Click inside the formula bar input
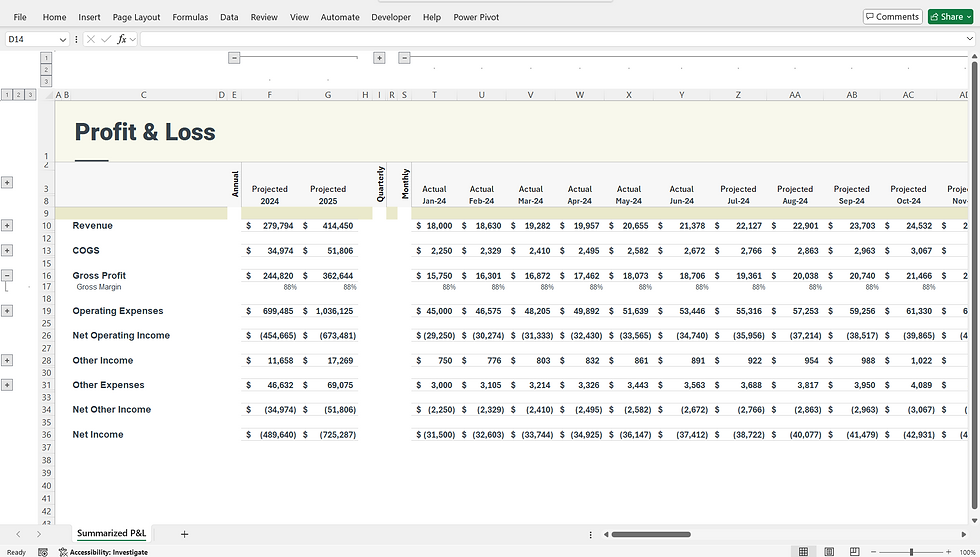The width and height of the screenshot is (980, 557). [x=553, y=39]
